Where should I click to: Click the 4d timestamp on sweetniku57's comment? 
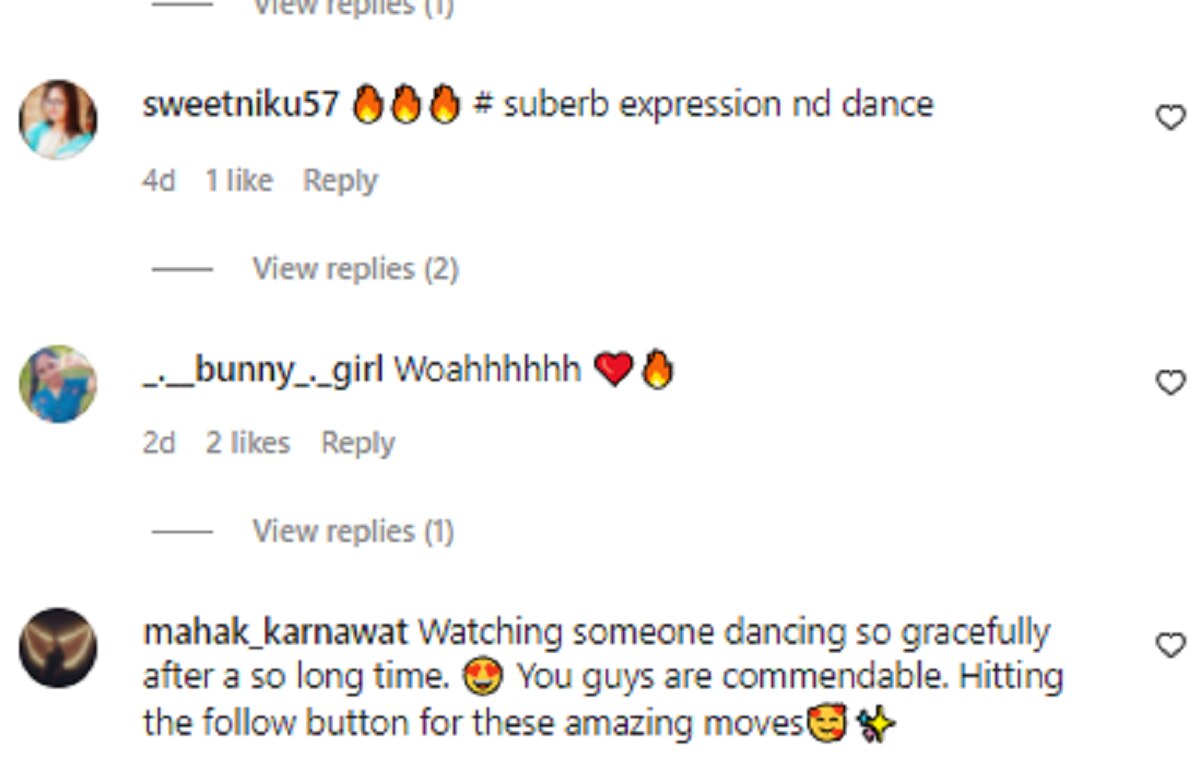(x=158, y=181)
